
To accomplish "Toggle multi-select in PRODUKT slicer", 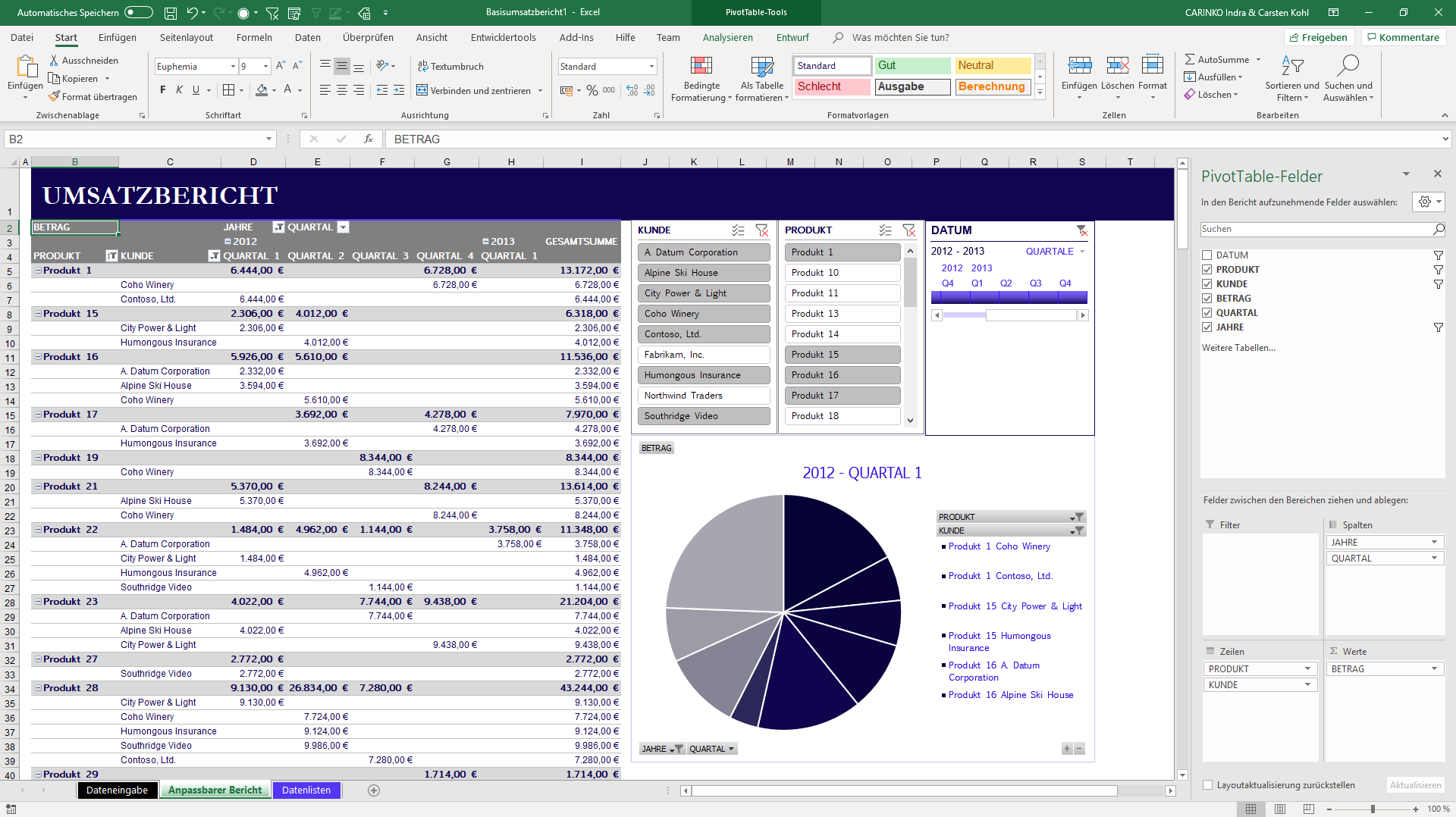I will [x=885, y=230].
